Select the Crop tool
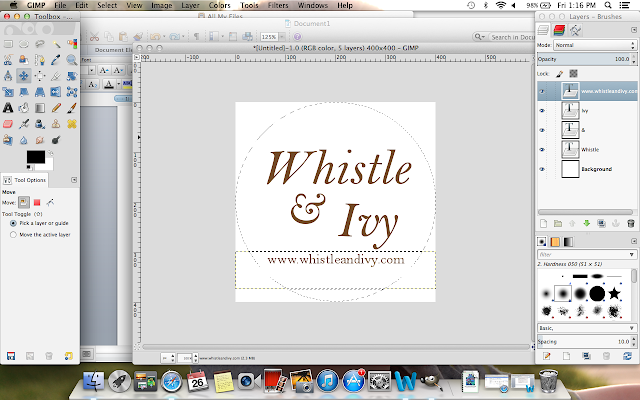Screen dimensions: 640x400 [x=56, y=76]
